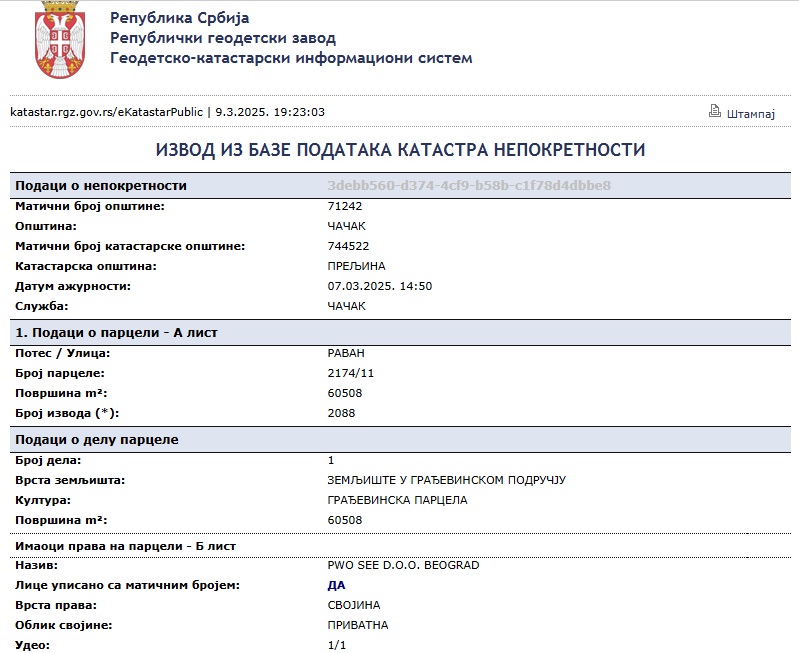Click the printer icon beside Штампај
Image resolution: width=799 pixels, height=653 pixels.
714,111
